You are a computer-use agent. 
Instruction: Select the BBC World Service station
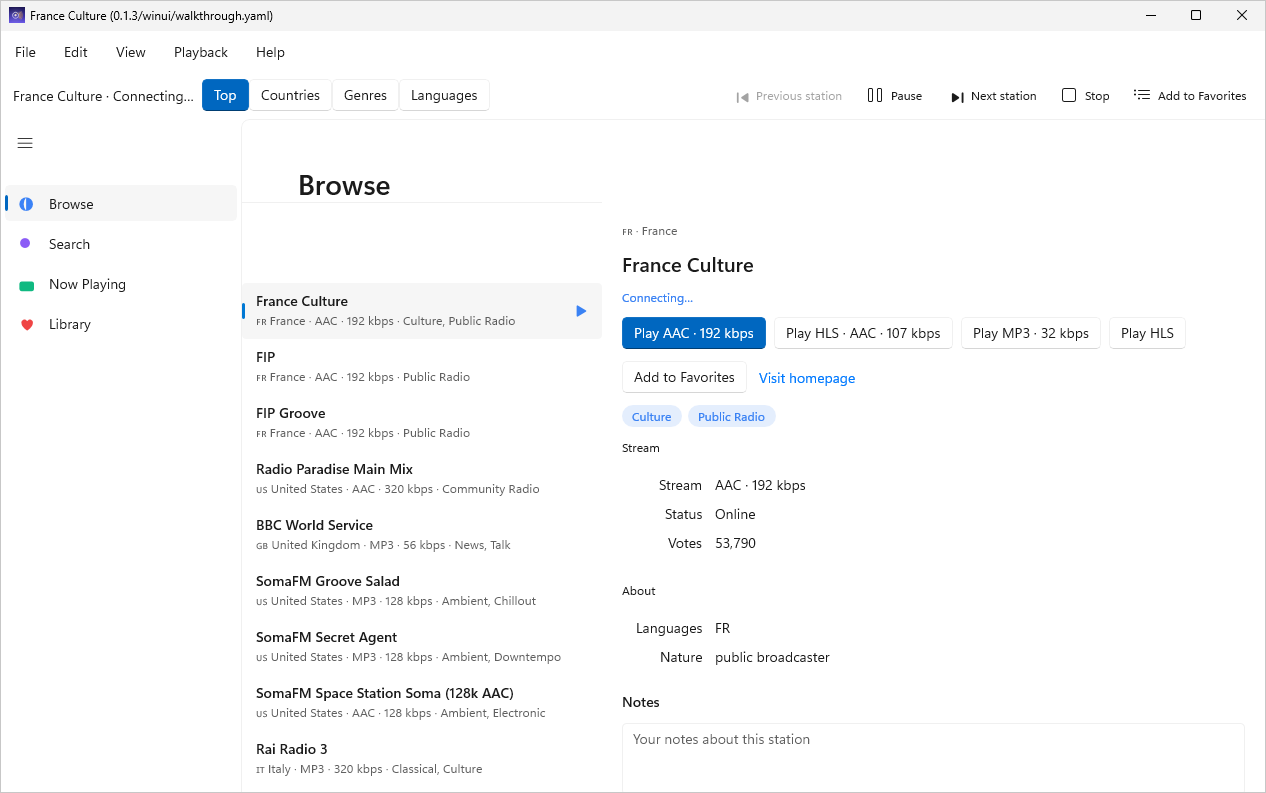(x=422, y=535)
